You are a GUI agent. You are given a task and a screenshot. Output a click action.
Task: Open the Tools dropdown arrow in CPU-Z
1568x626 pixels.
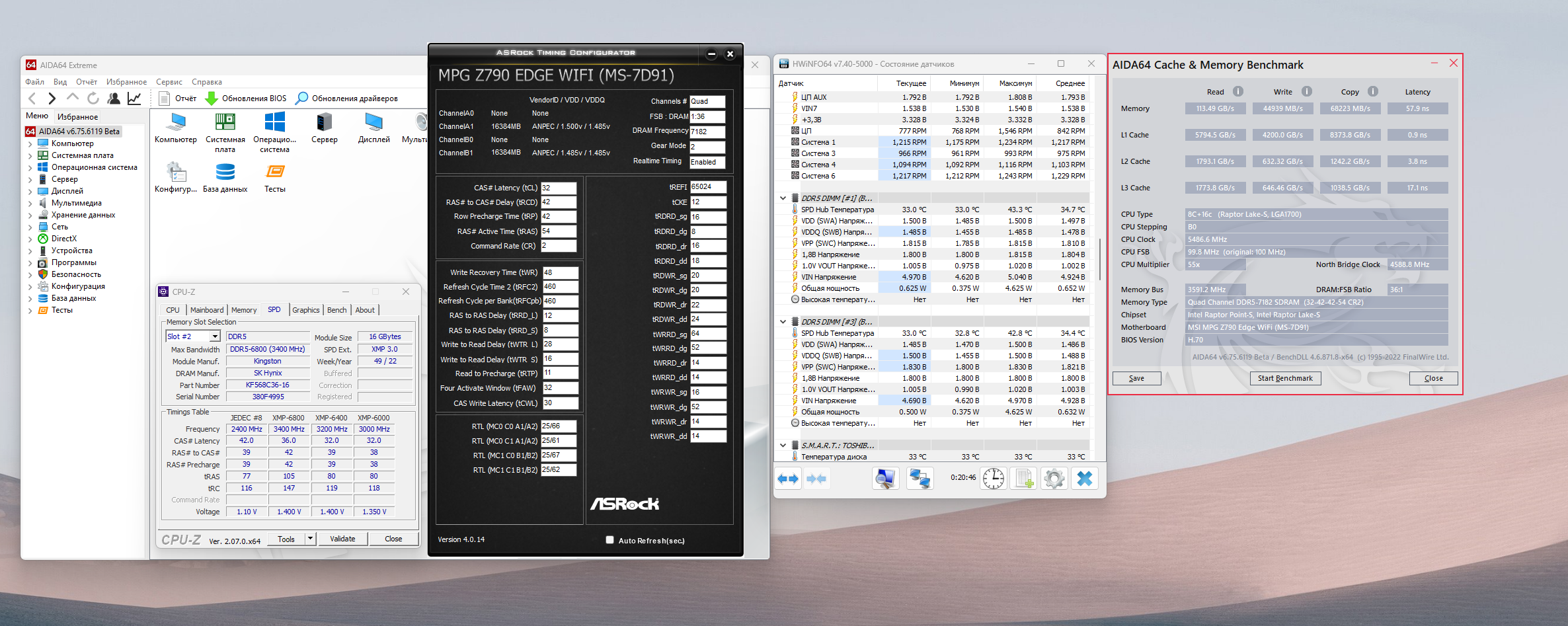(310, 539)
